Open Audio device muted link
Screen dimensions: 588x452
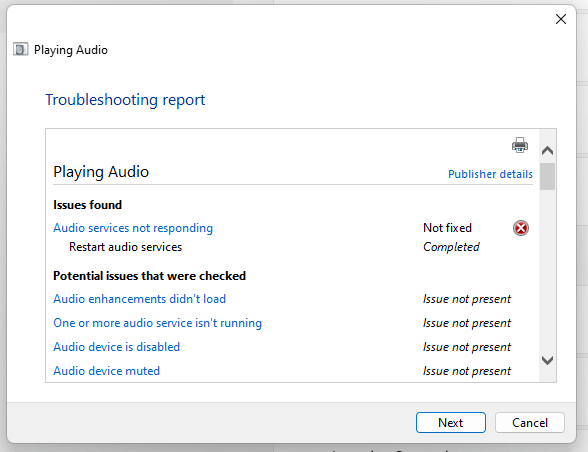click(x=106, y=371)
